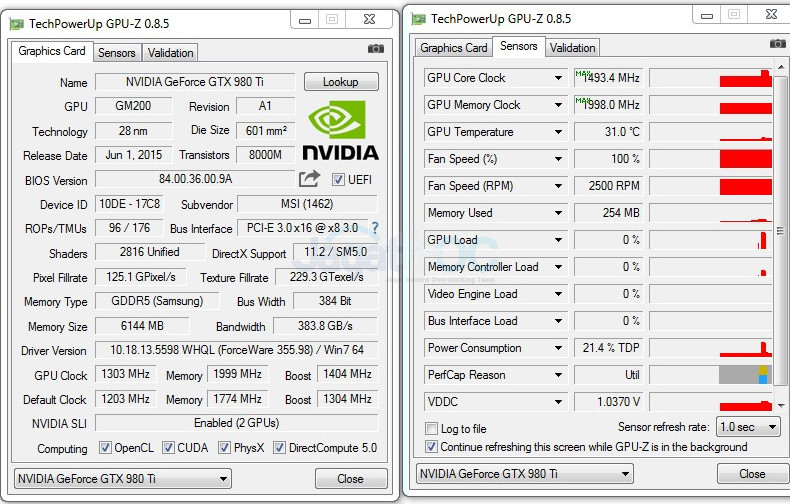Enable the Log to file checkbox

pos(431,428)
